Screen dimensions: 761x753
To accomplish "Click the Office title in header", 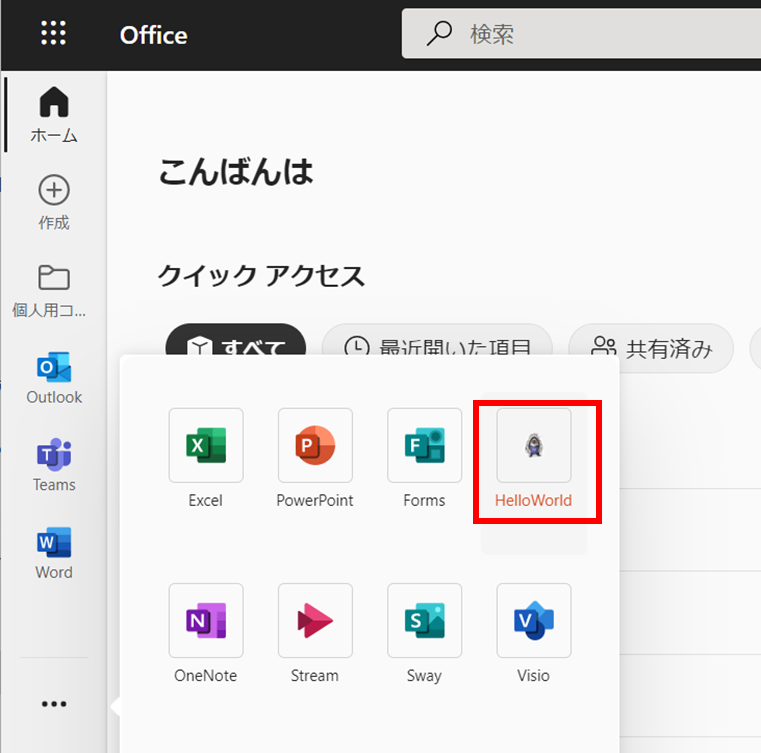I will point(153,35).
